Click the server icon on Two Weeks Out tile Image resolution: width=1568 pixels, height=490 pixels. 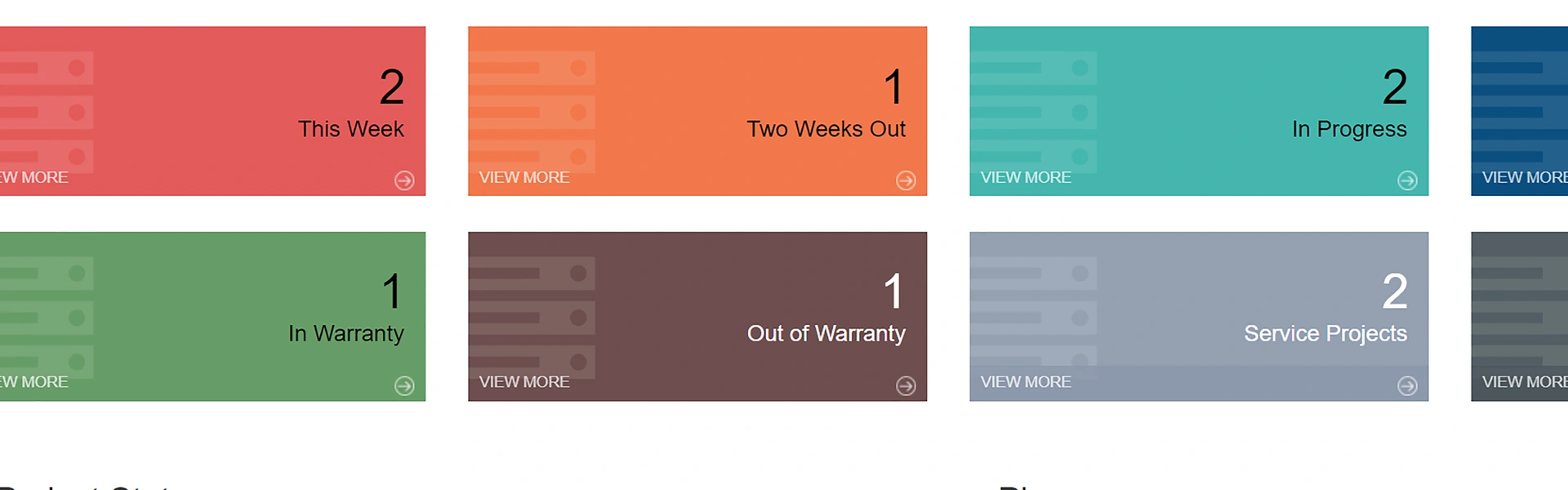pos(532,112)
